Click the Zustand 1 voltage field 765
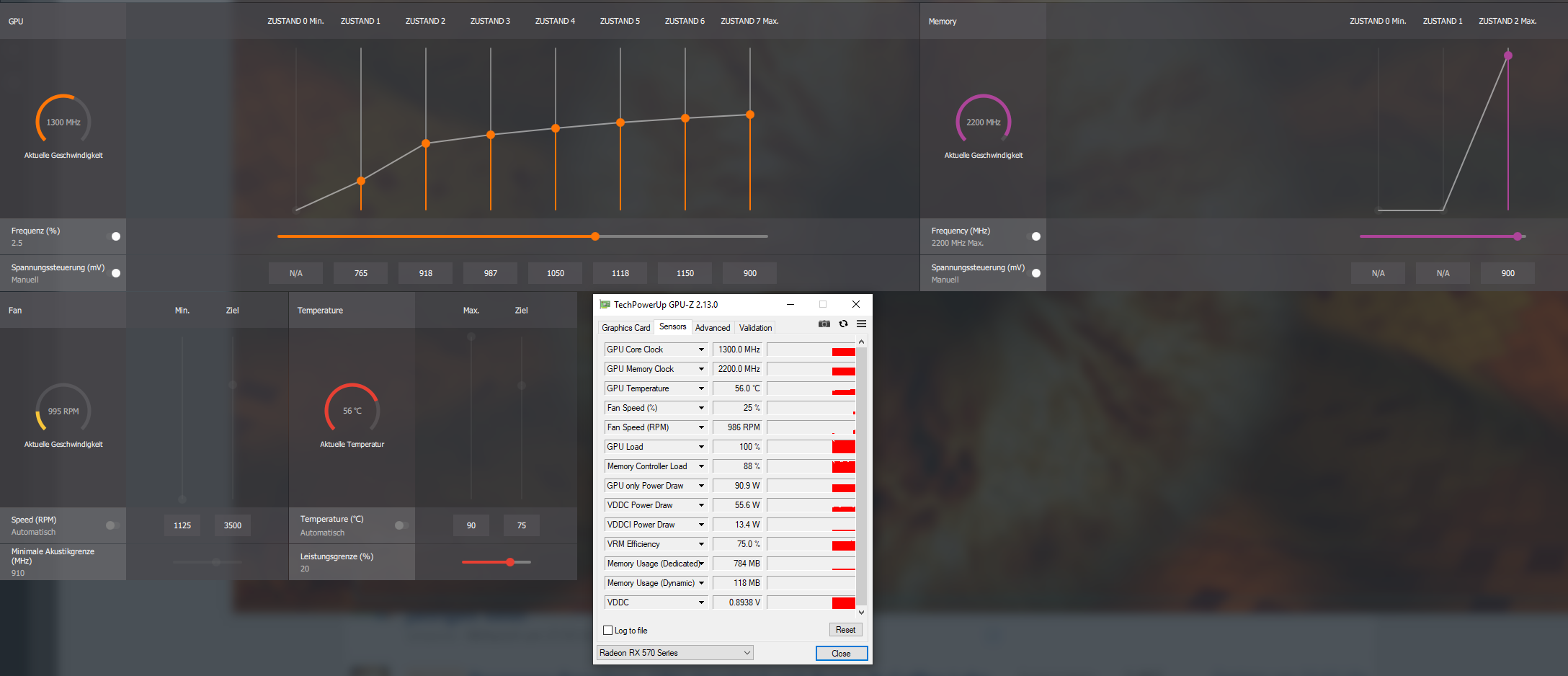Screen dimensions: 1568x676 coord(360,273)
